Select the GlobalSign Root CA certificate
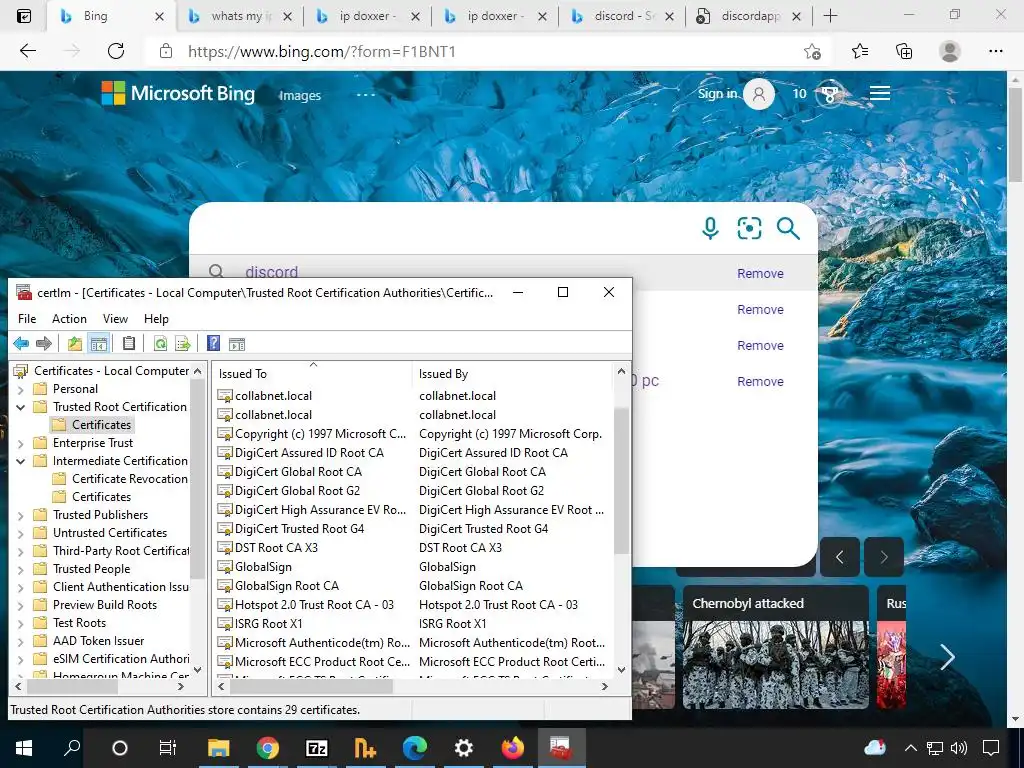1024x768 pixels. pyautogui.click(x=287, y=586)
